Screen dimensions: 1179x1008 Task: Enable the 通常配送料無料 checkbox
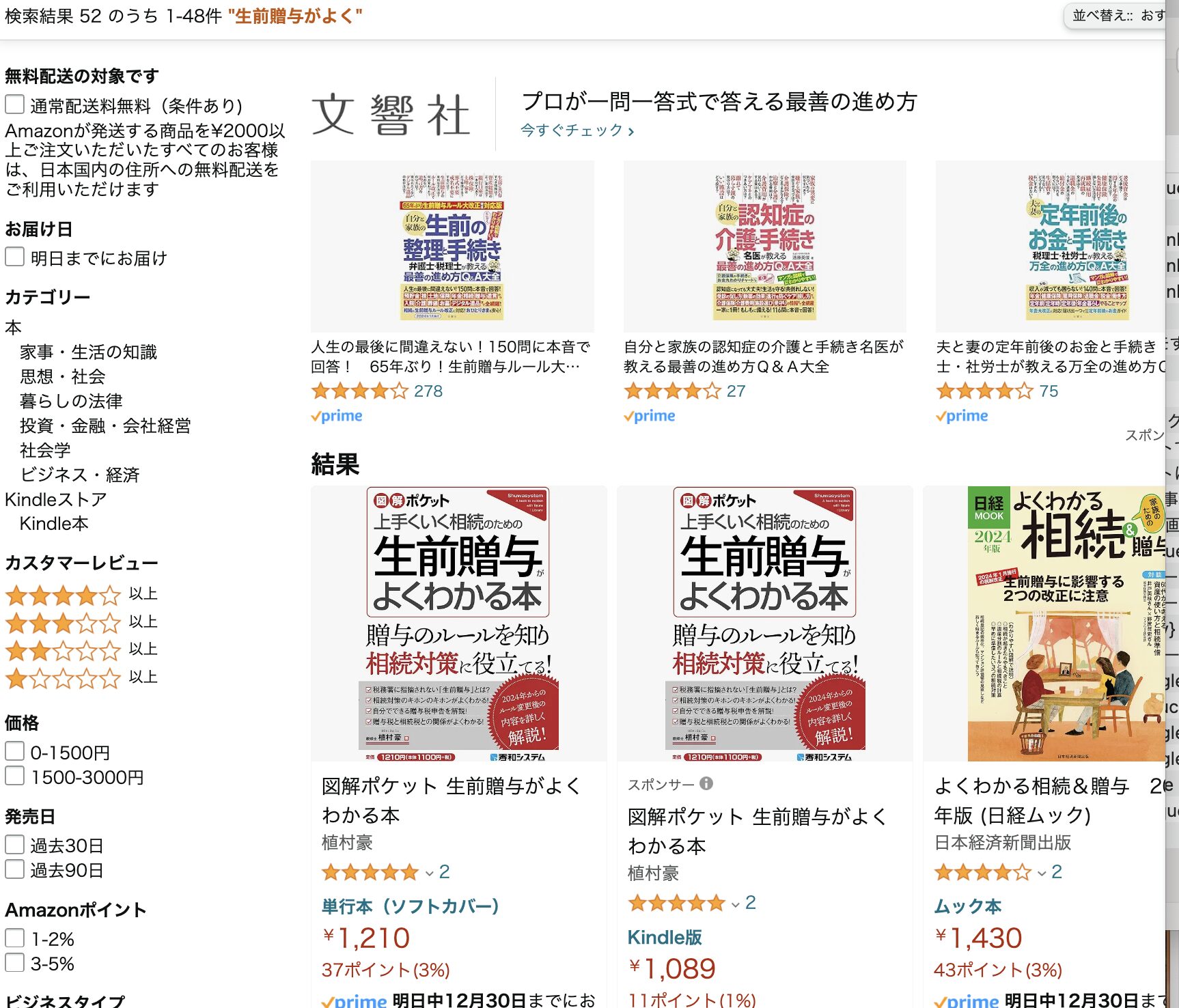pyautogui.click(x=15, y=104)
